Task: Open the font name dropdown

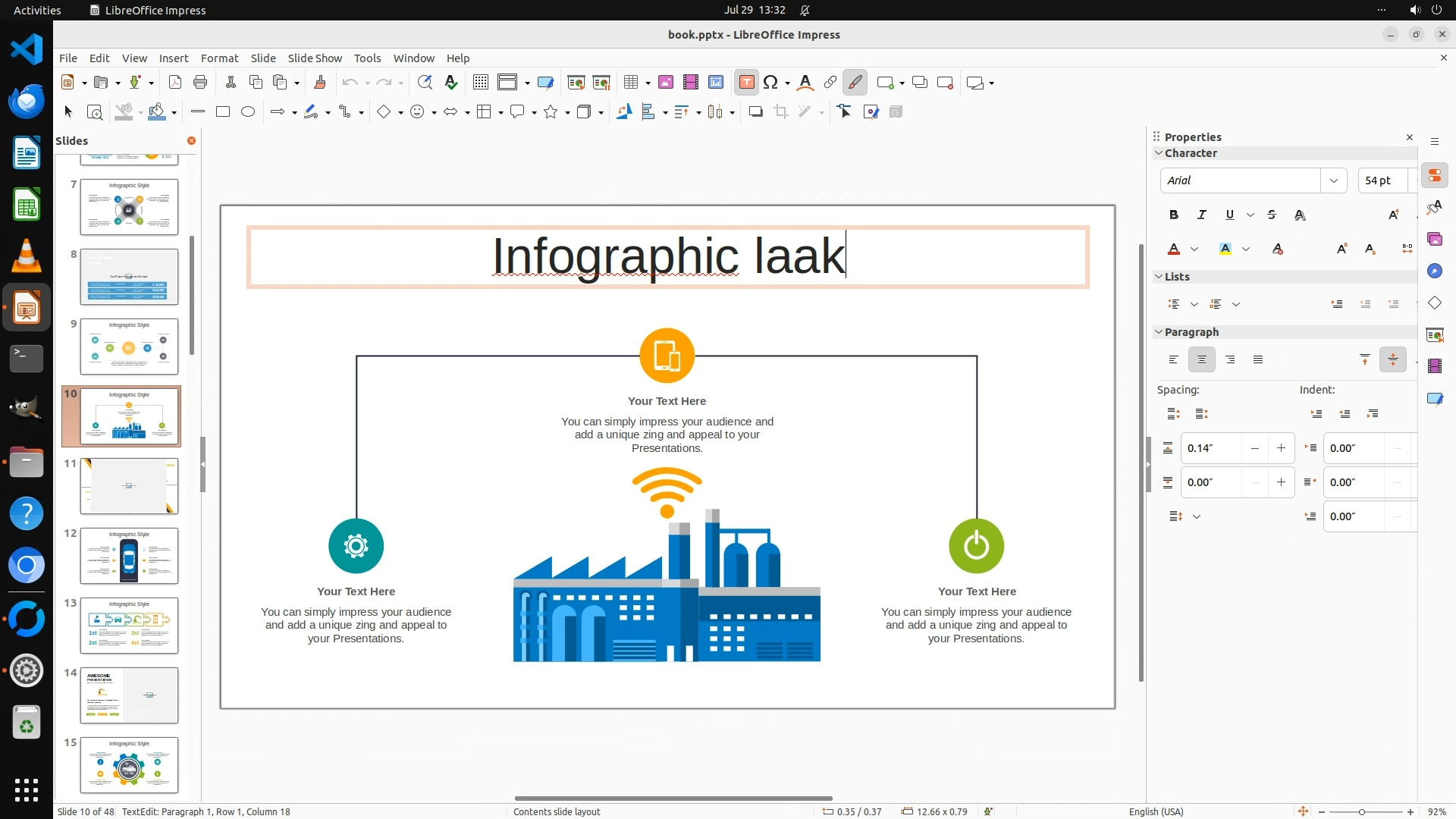Action: (x=1333, y=180)
